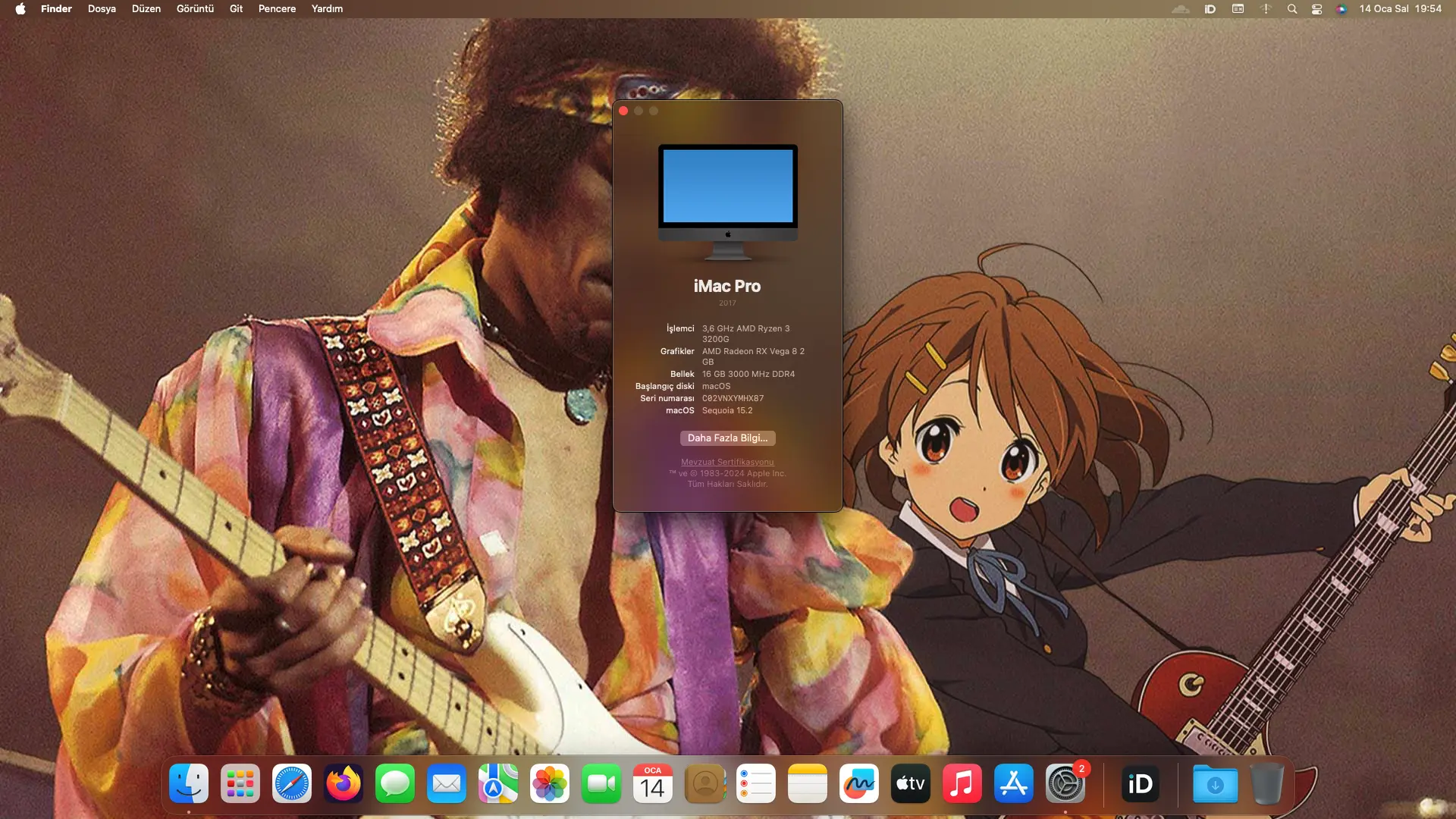Open the Git menu
This screenshot has width=1456, height=819.
pos(237,9)
